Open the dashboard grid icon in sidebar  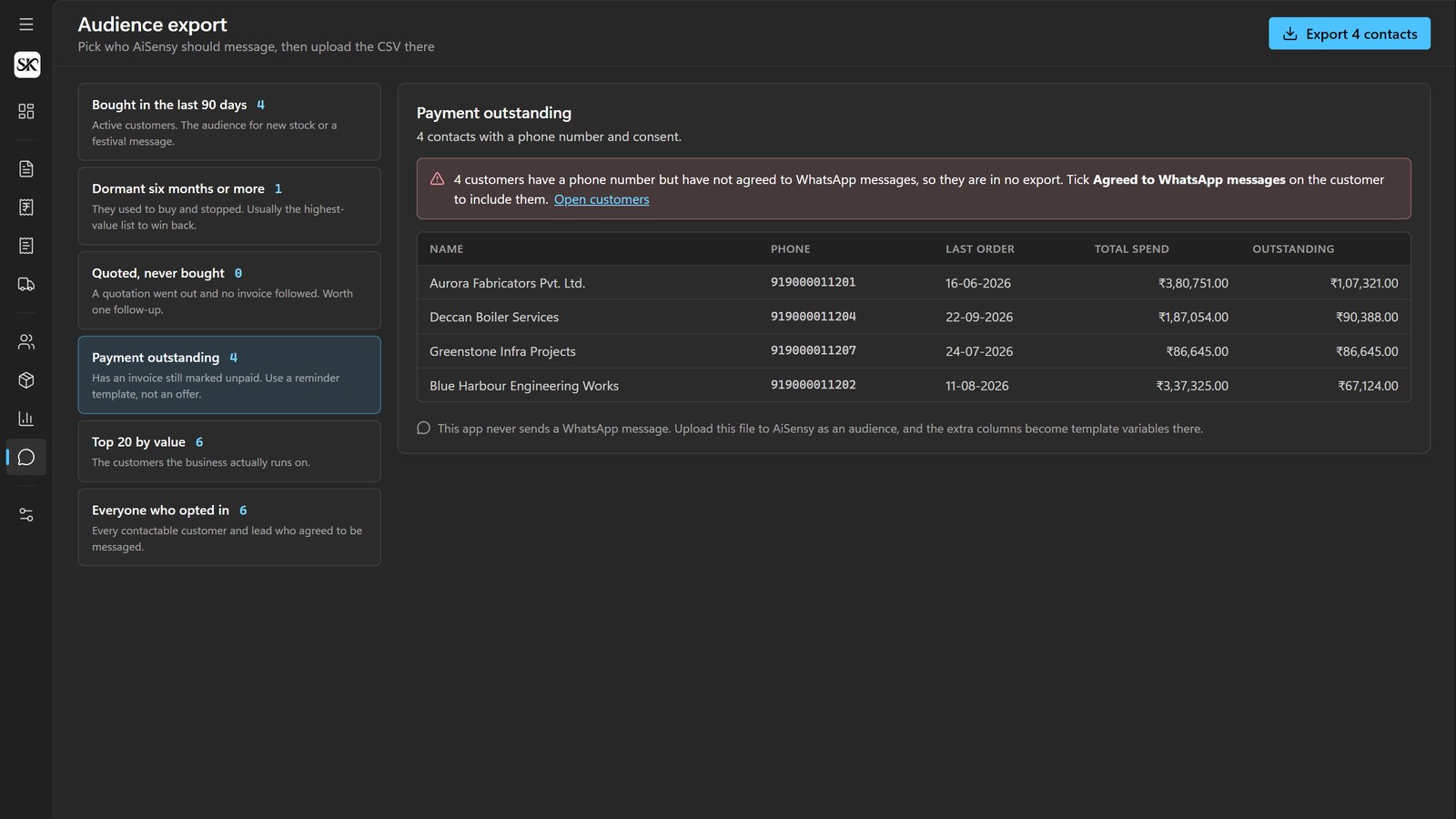(26, 111)
